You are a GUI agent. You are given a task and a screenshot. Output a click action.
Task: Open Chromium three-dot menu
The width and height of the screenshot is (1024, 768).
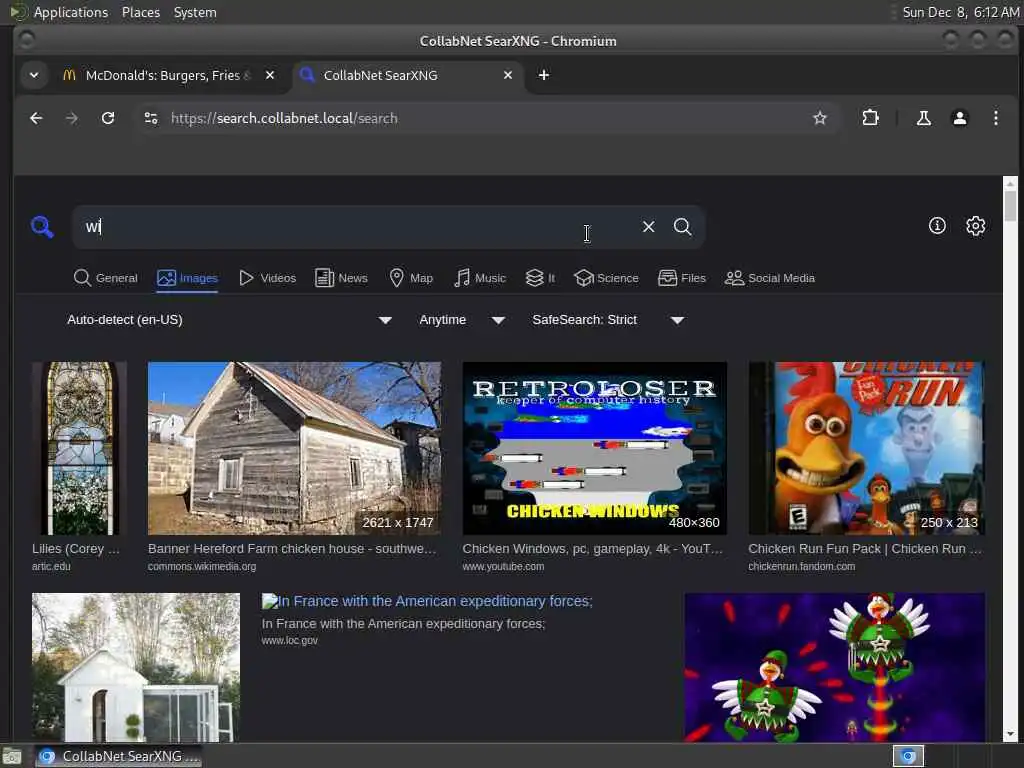point(995,118)
